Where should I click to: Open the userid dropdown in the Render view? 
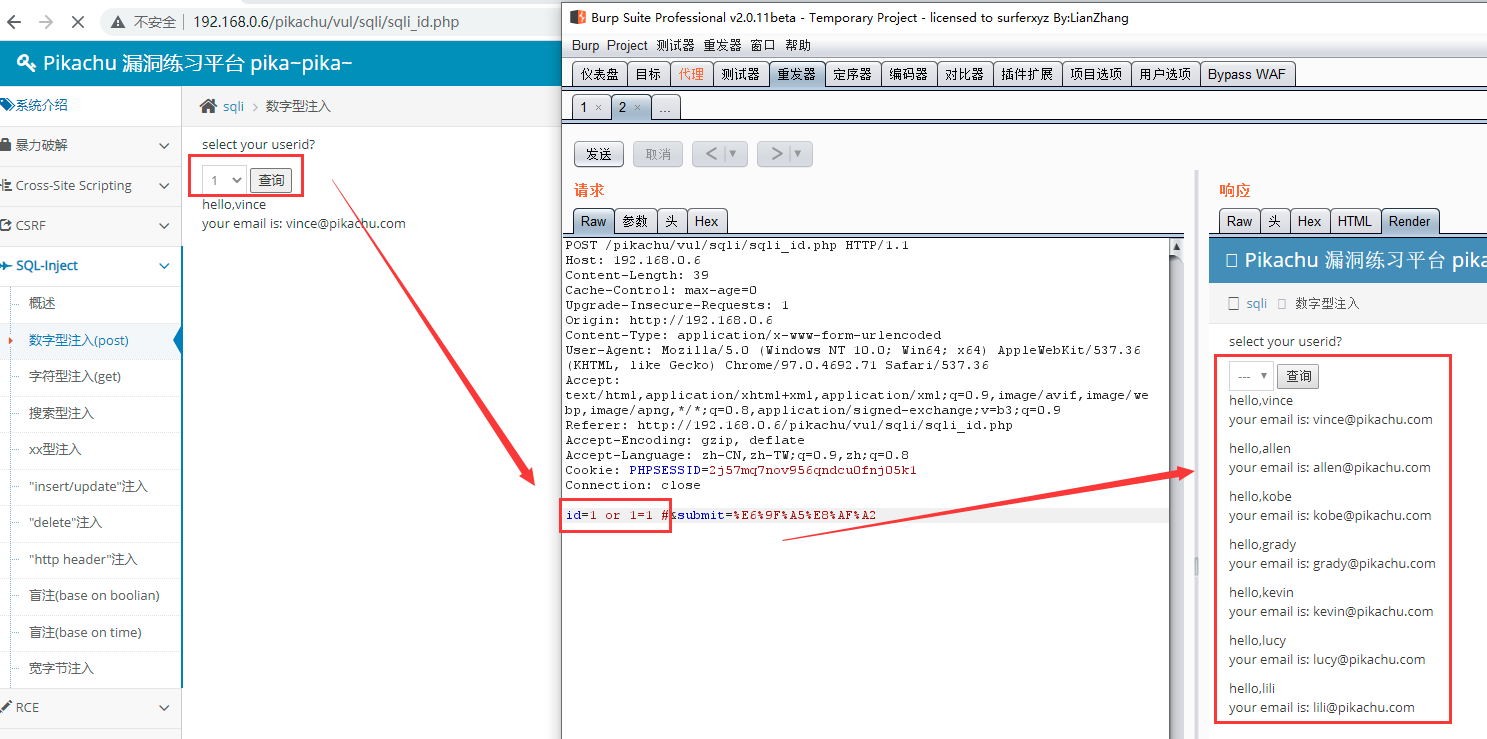pos(1251,376)
